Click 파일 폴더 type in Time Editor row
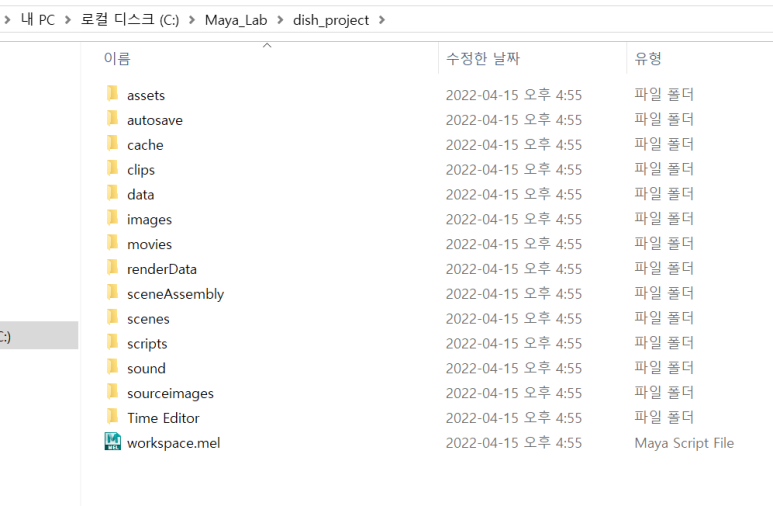Image resolution: width=773 pixels, height=506 pixels. (x=664, y=418)
